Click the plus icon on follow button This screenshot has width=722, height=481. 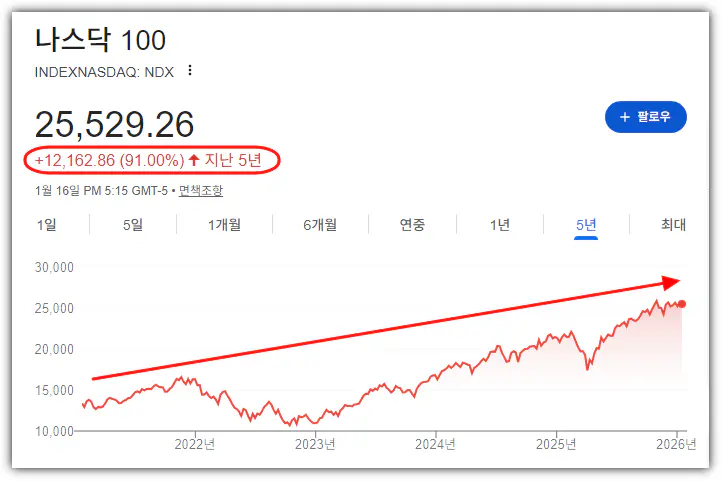624,117
